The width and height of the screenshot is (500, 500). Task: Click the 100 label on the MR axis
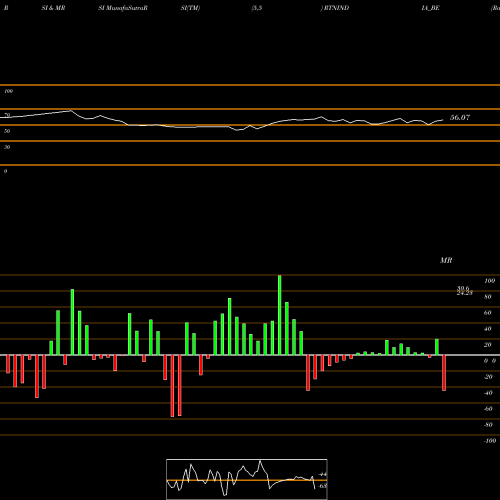tap(490, 281)
